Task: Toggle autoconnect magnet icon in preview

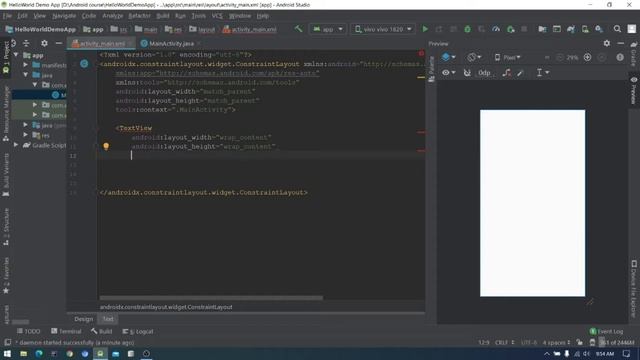Action: [467, 73]
